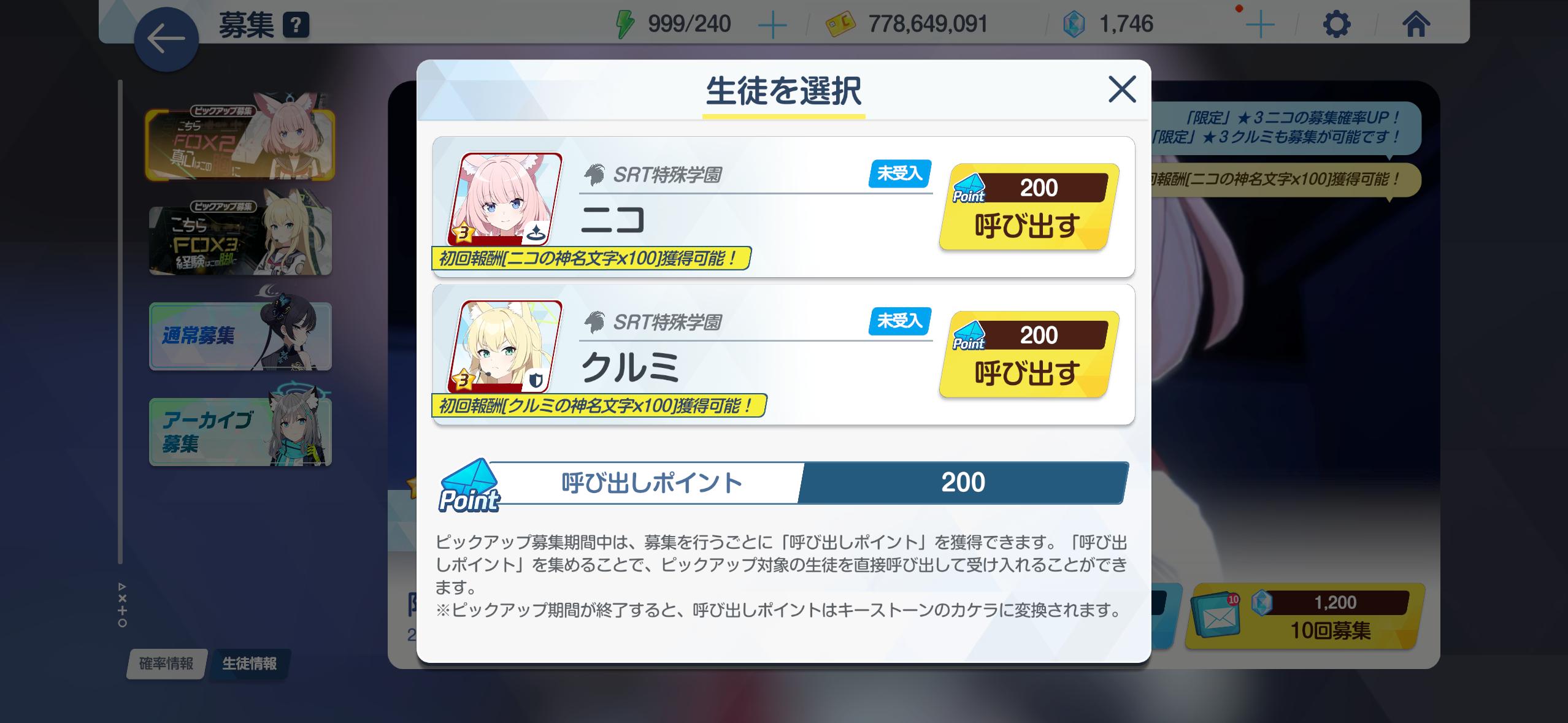
Task: Add pyroxene with the gem plus icon
Action: click(x=1260, y=26)
